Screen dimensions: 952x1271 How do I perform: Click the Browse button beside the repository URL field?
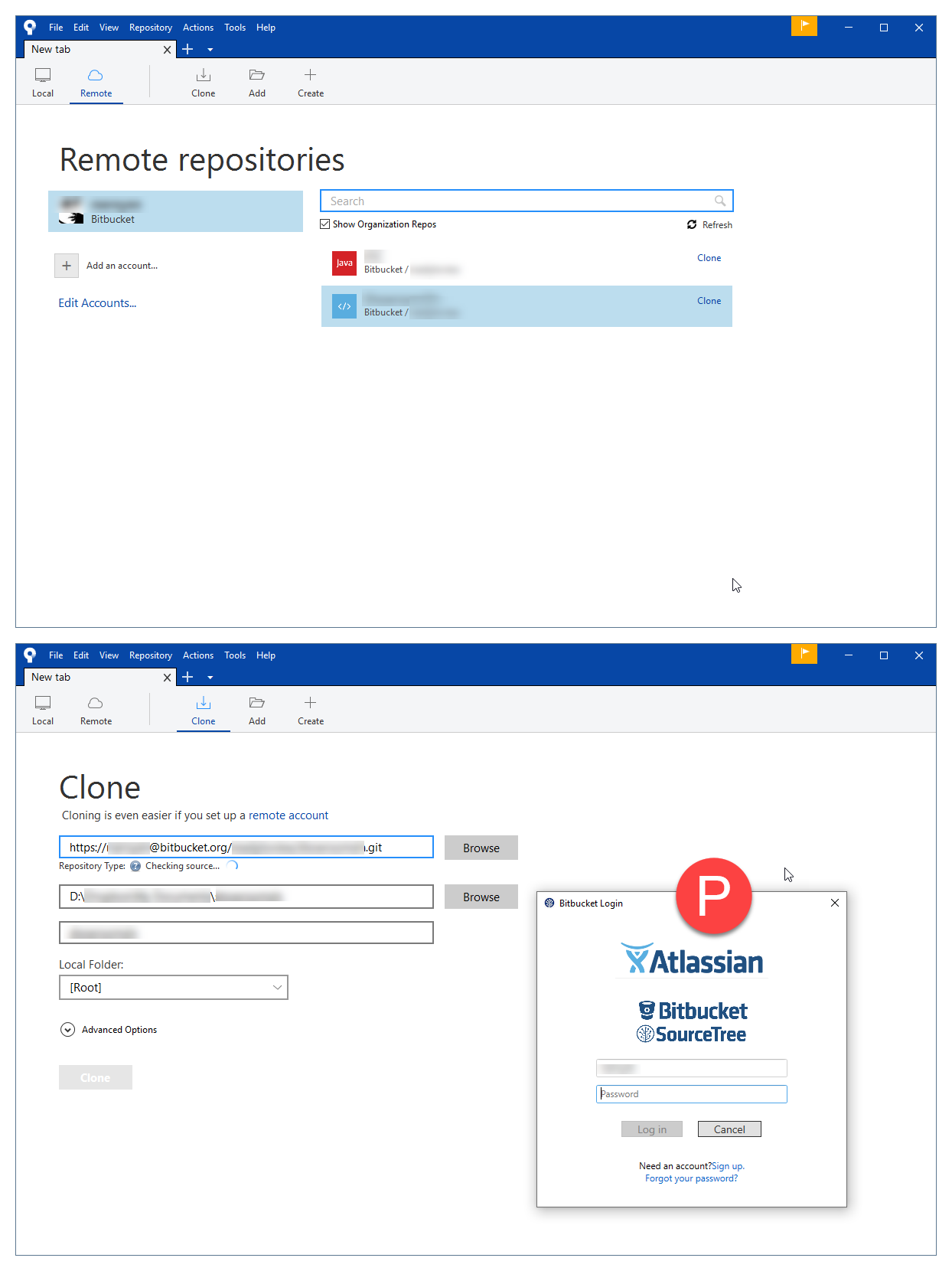(481, 848)
